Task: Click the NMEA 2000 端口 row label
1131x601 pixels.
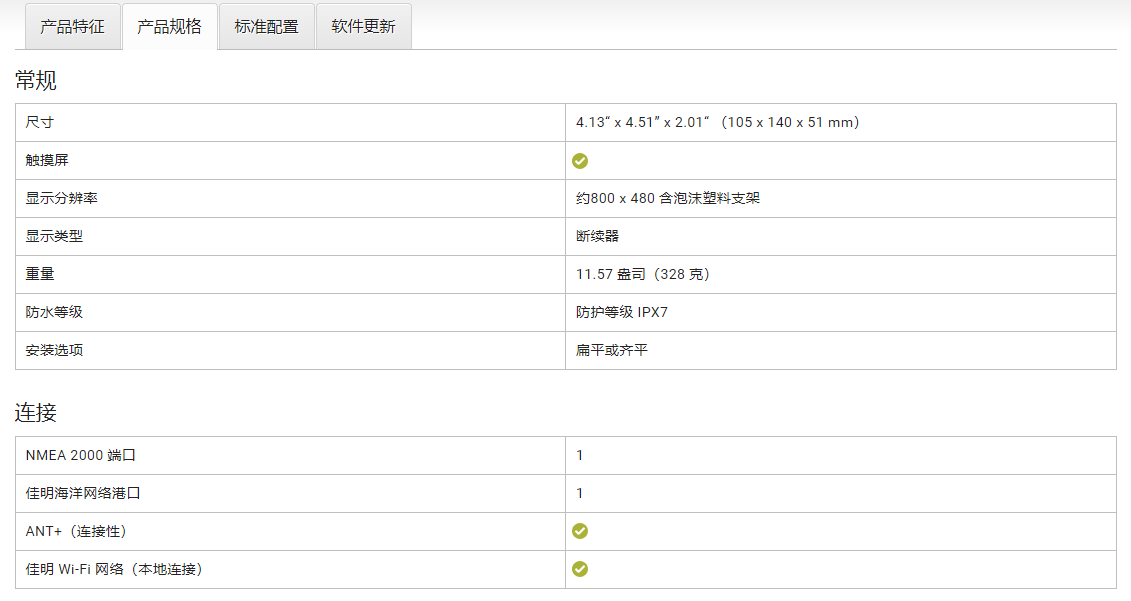Action: [x=81, y=456]
